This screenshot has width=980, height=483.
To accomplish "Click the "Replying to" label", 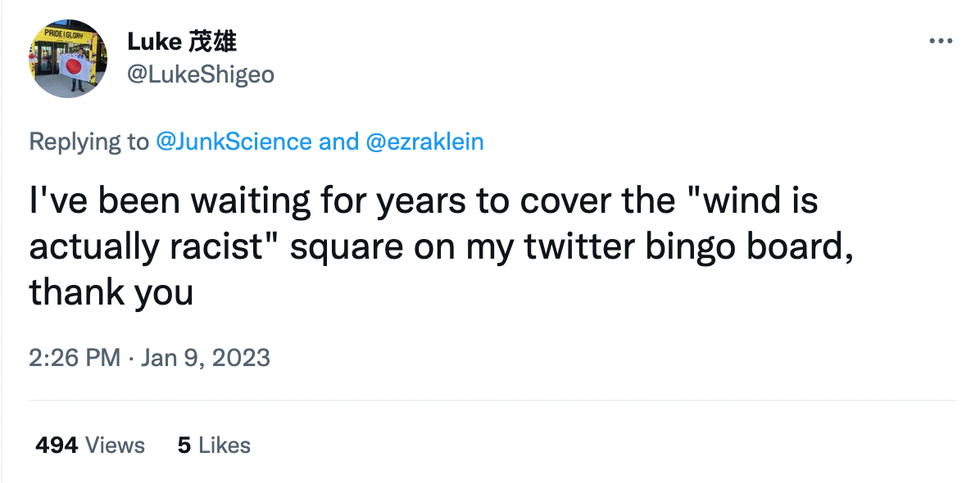I will tap(88, 142).
